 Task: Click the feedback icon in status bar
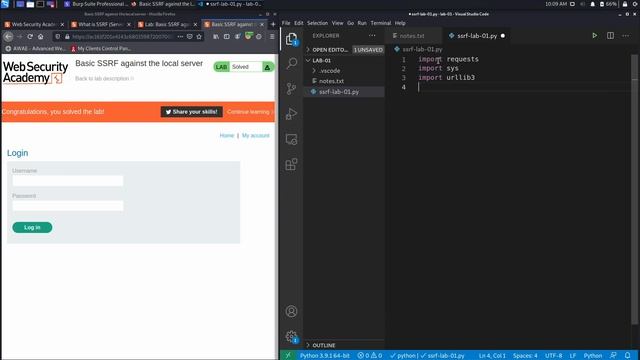pos(613,356)
